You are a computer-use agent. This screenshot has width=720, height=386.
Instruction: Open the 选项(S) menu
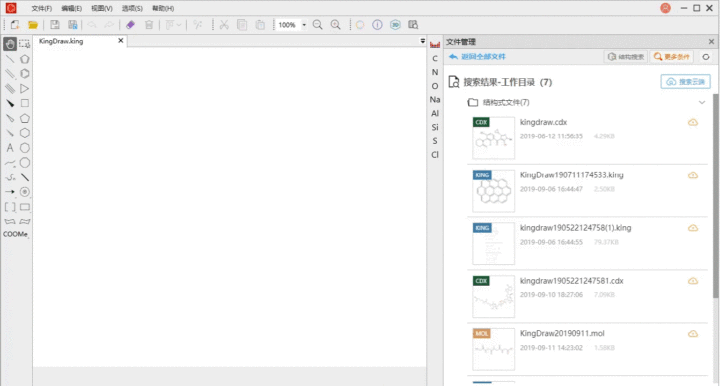[x=132, y=8]
